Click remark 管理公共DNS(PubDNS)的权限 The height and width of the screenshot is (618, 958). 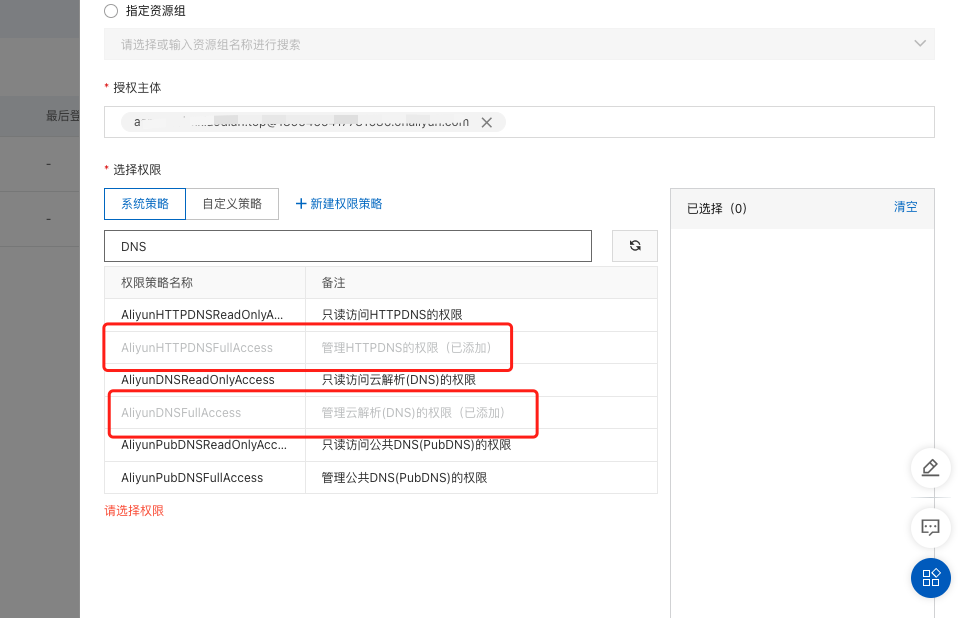[x=404, y=478]
